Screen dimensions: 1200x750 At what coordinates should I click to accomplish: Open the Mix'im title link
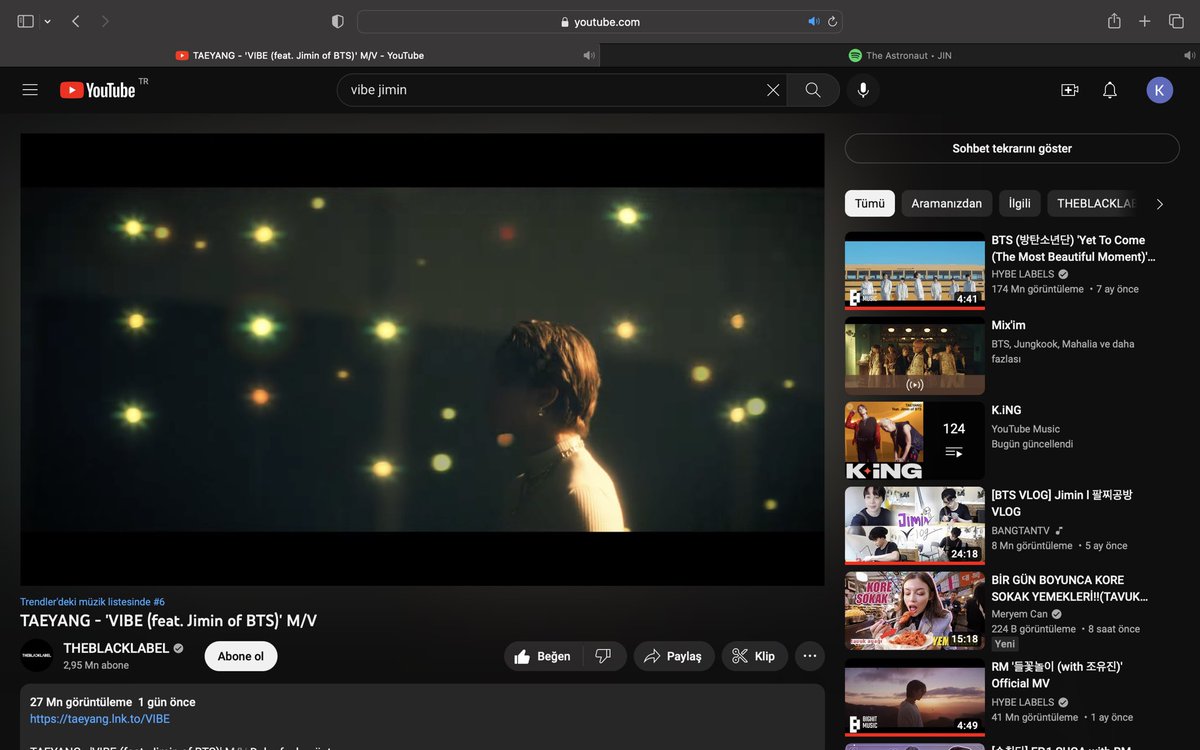[1008, 325]
